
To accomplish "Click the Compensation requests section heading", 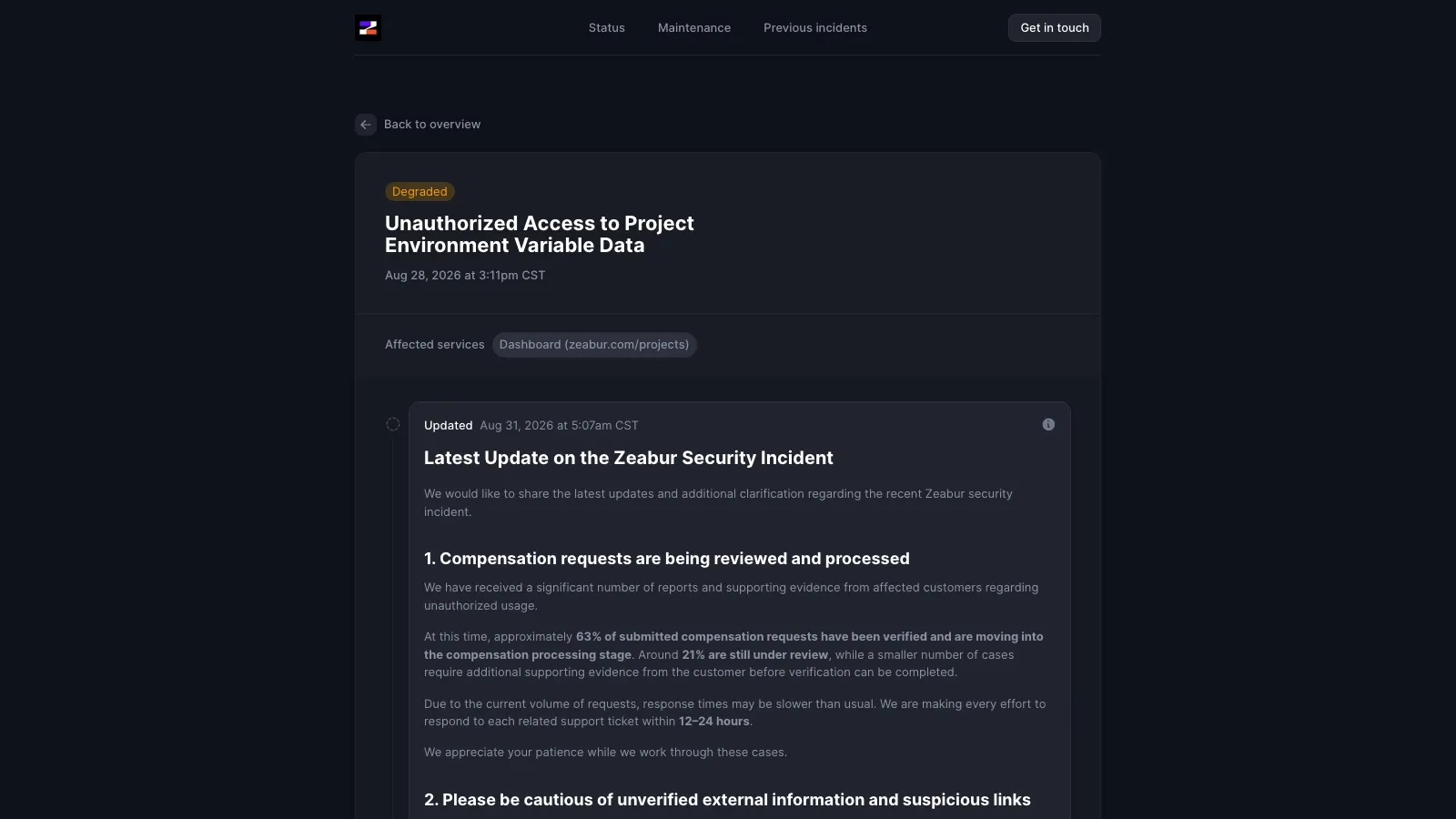I will [667, 559].
